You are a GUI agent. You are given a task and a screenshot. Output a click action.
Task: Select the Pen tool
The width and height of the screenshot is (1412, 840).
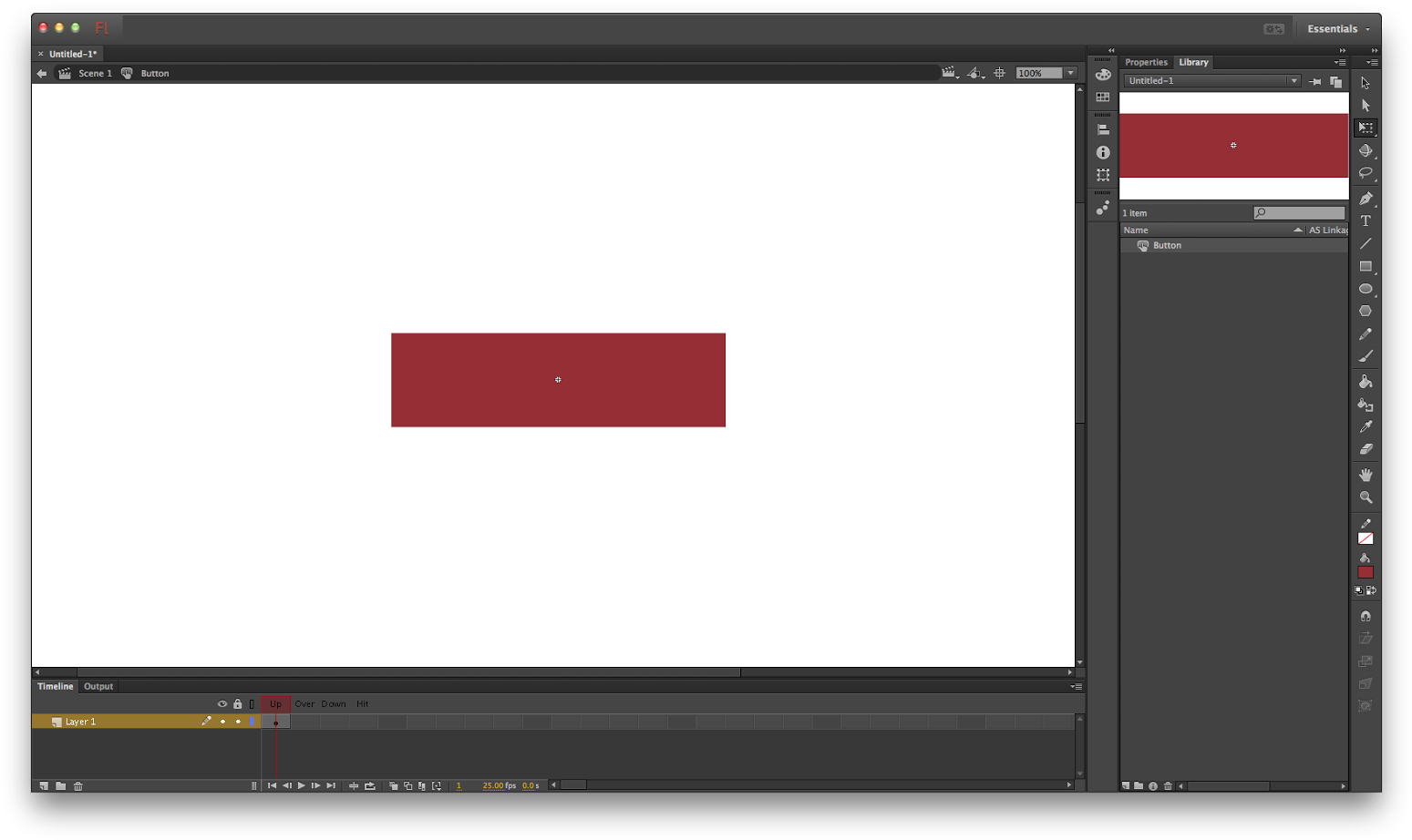[x=1366, y=198]
